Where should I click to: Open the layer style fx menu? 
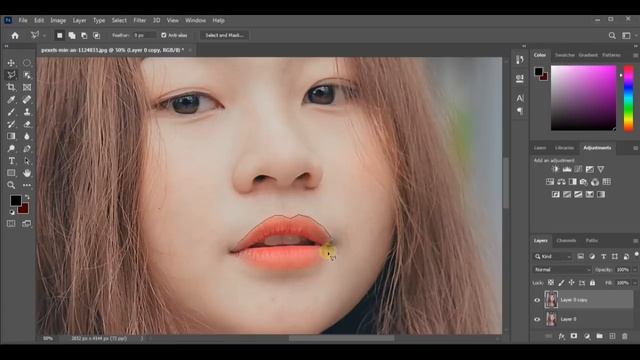pos(562,336)
